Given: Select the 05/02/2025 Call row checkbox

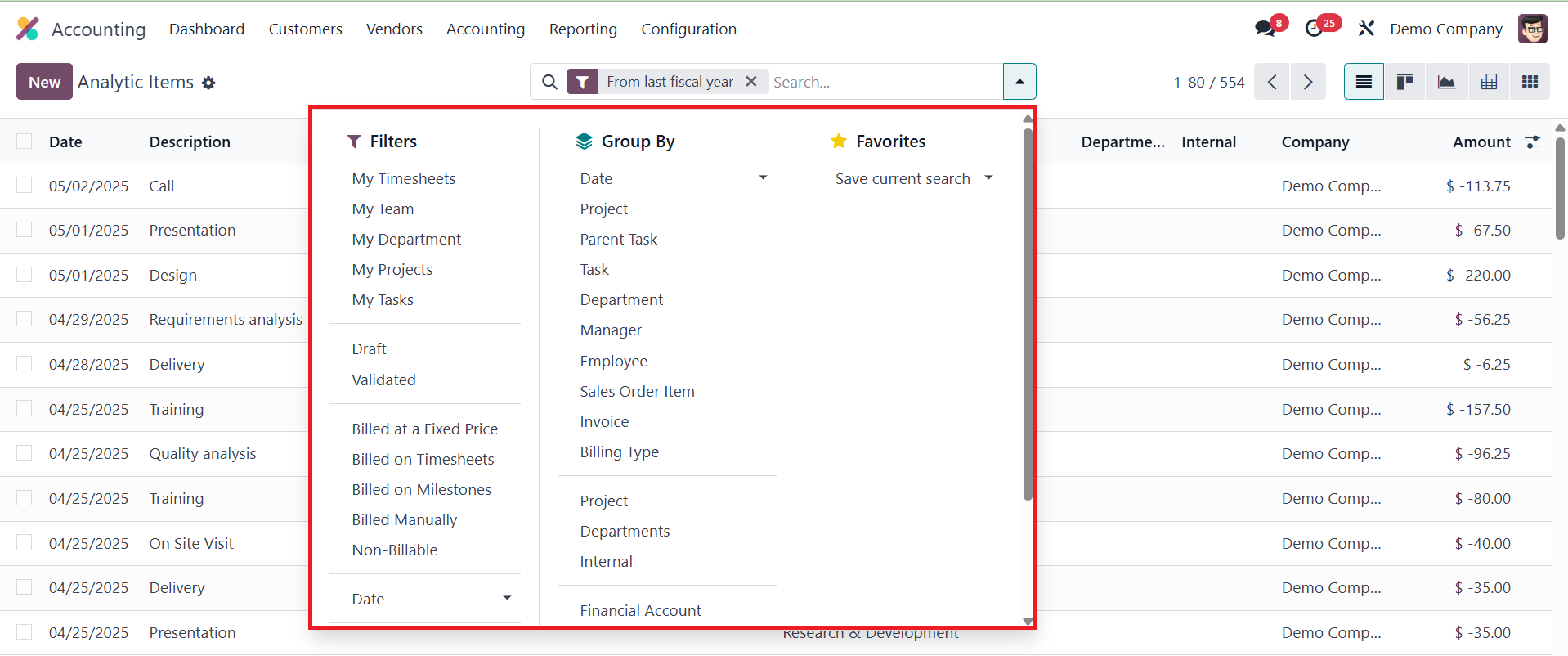Looking at the screenshot, I should click(25, 186).
